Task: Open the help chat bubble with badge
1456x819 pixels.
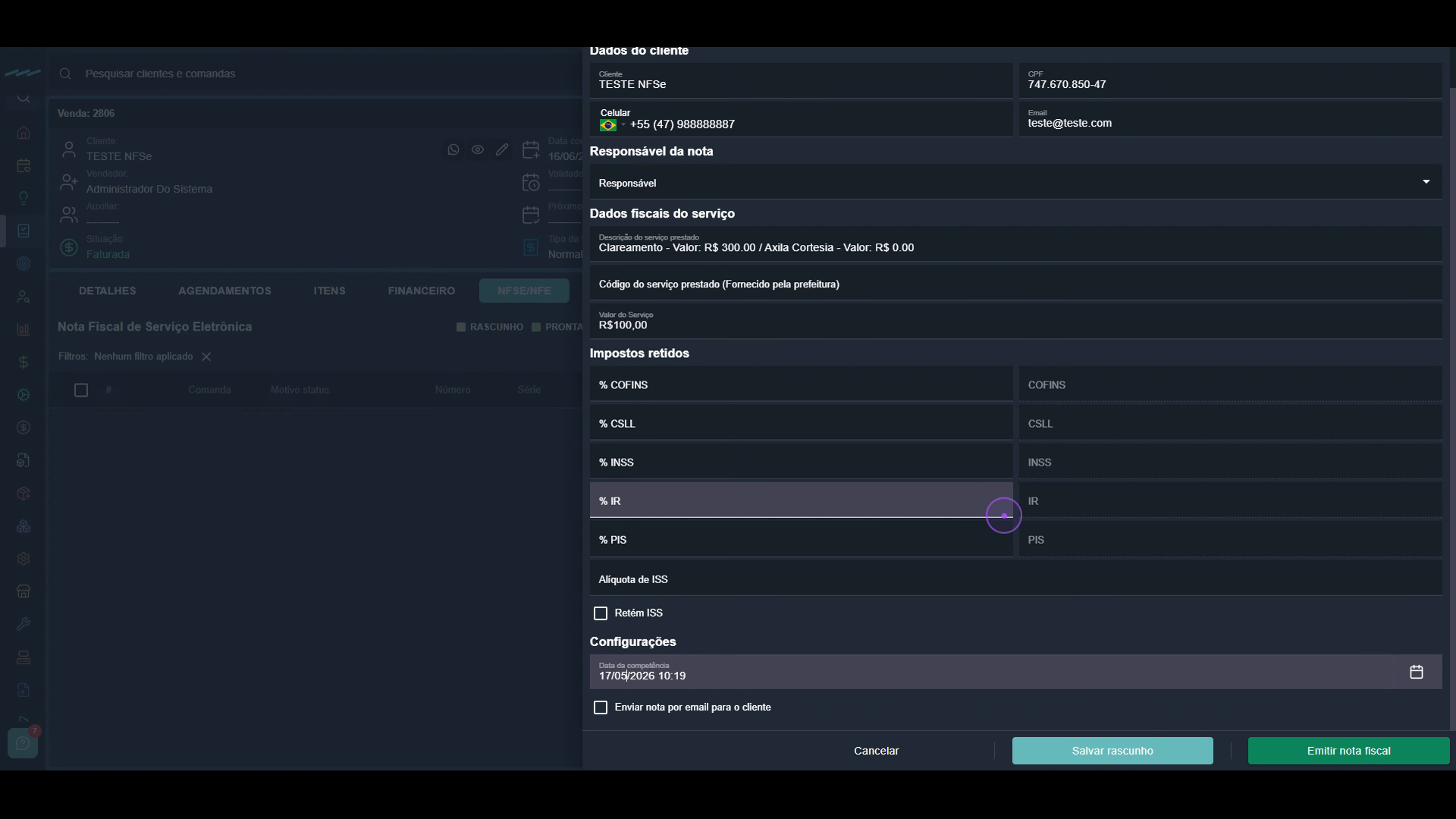Action: pyautogui.click(x=23, y=743)
